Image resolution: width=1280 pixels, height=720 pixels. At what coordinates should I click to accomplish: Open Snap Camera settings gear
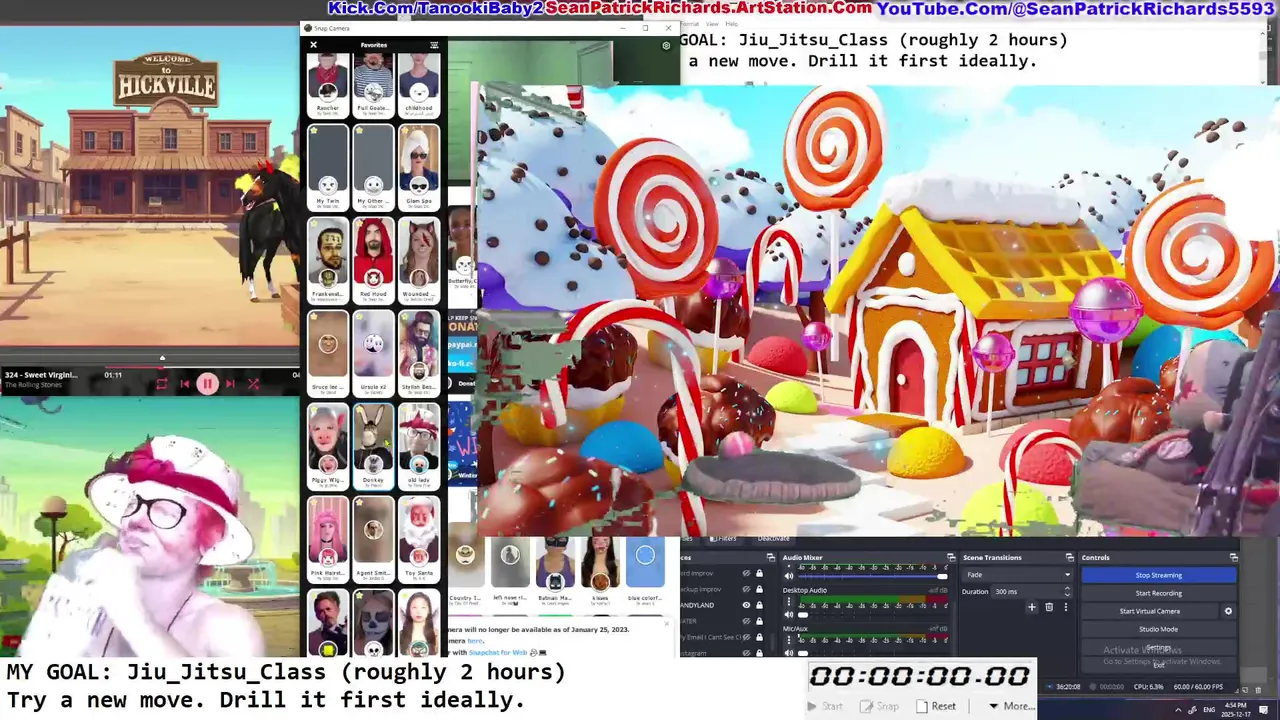pyautogui.click(x=666, y=46)
